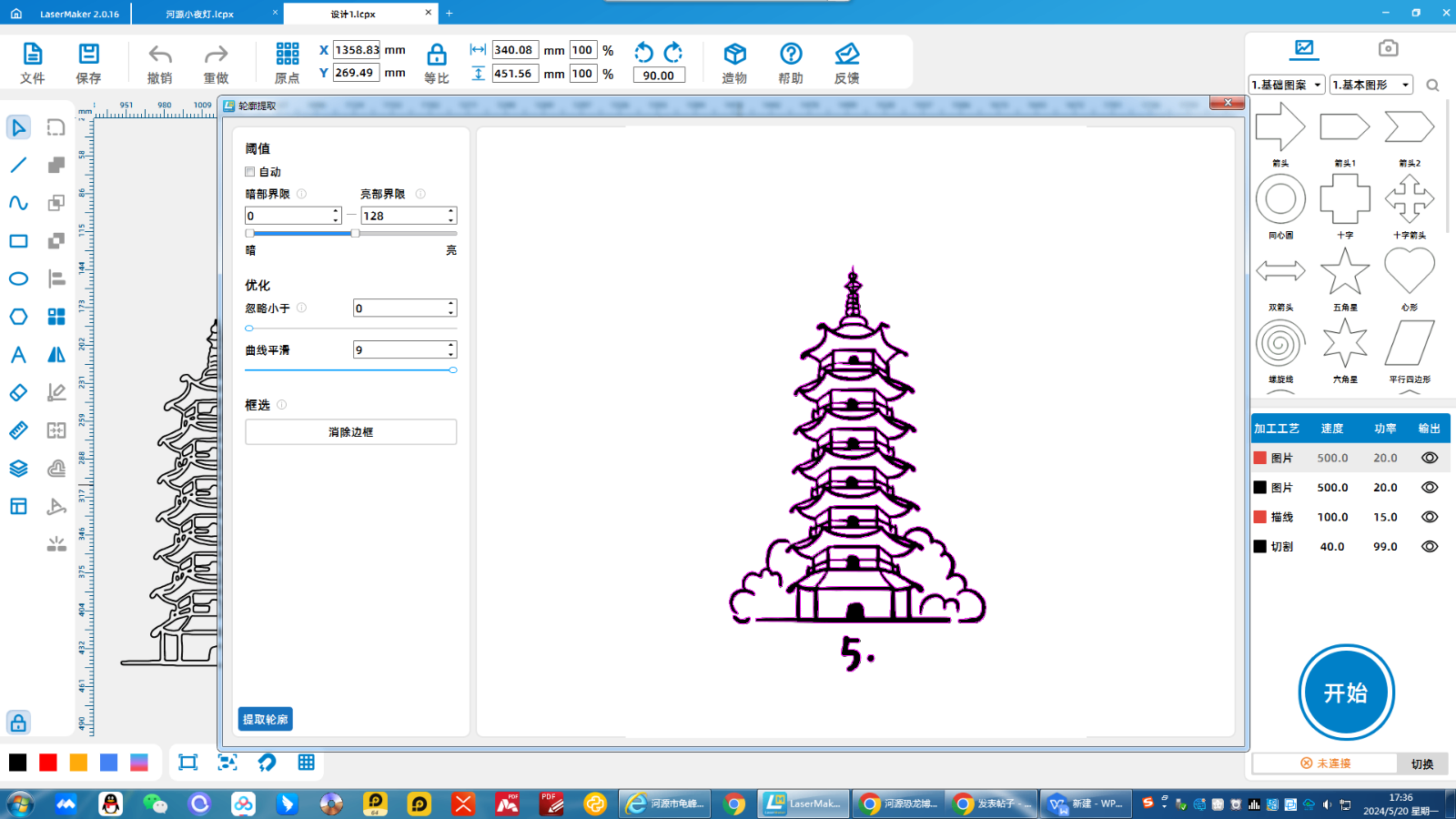Pick the red color swatch at bottom left
This screenshot has height=819, width=1456.
tap(48, 762)
